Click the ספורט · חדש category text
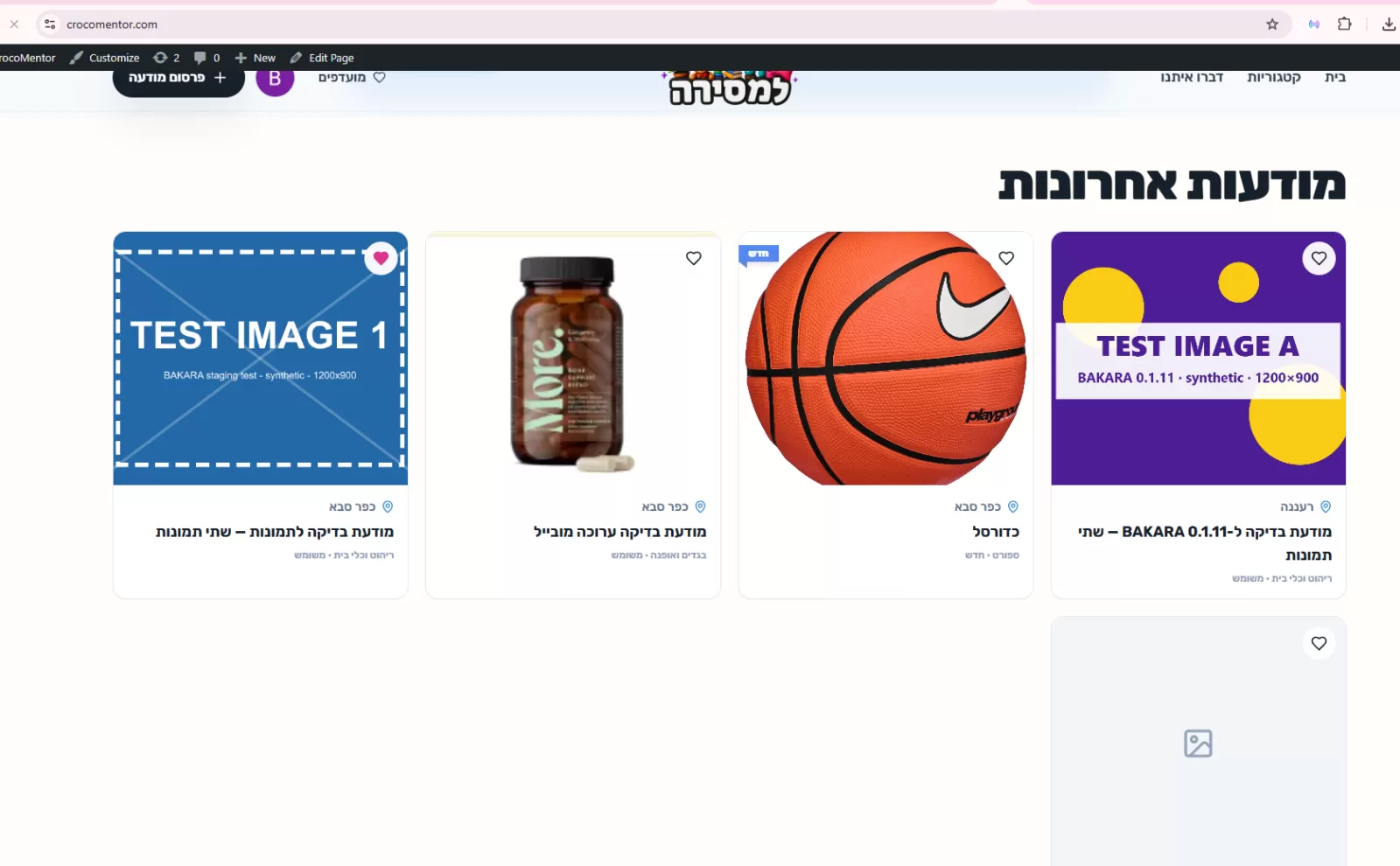This screenshot has height=866, width=1400. pyautogui.click(x=992, y=555)
